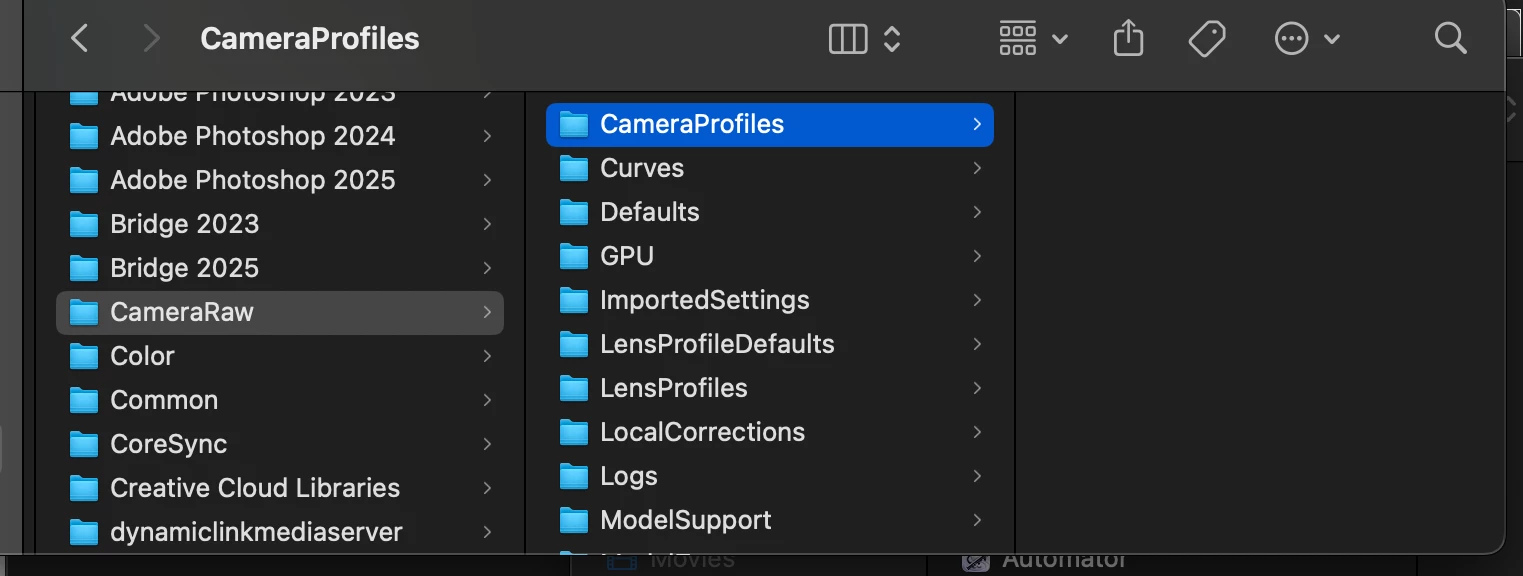Select the dynamiclinkmediaserver folder
This screenshot has height=576, width=1523.
click(x=256, y=532)
